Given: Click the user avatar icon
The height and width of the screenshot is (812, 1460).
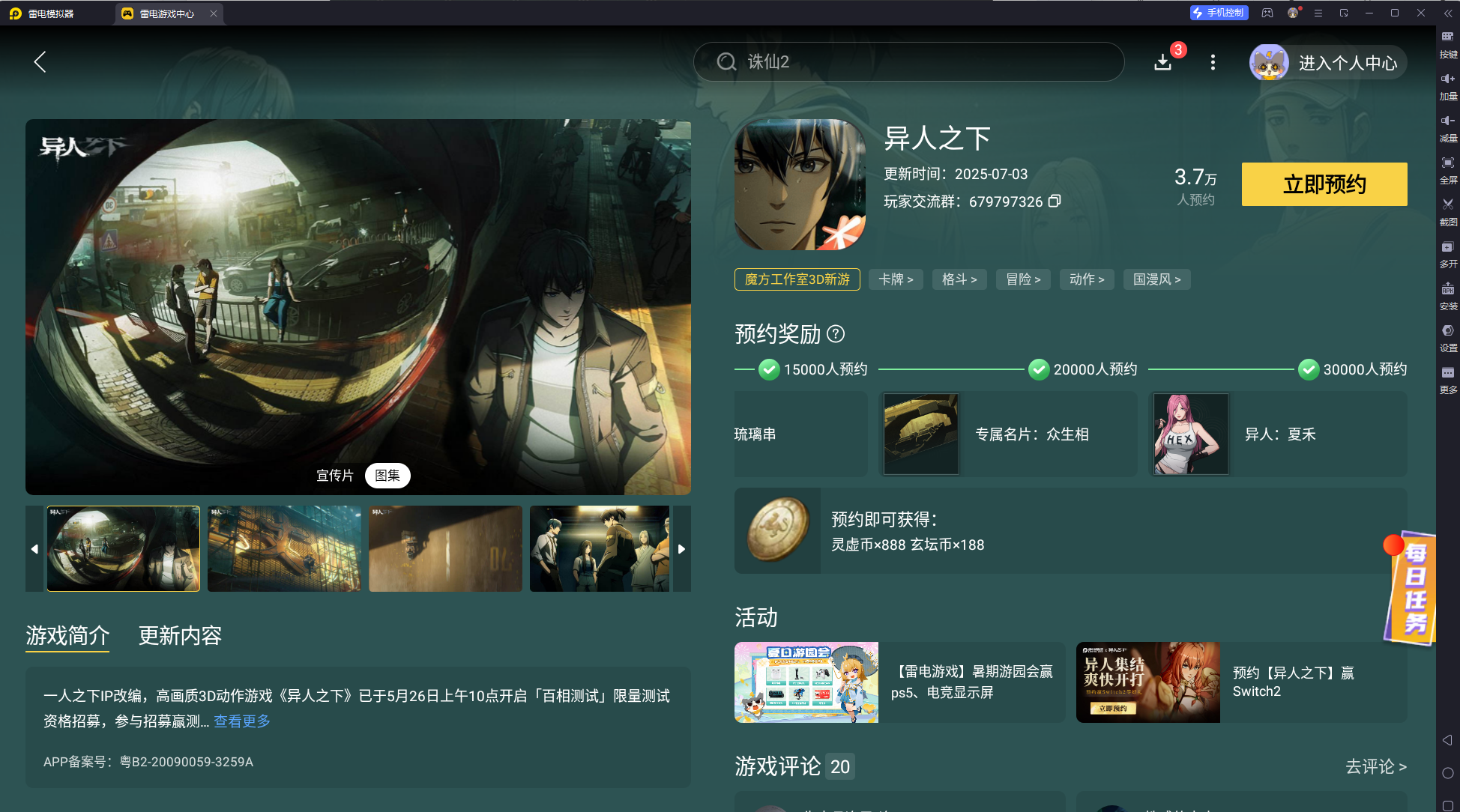Looking at the screenshot, I should (1268, 62).
